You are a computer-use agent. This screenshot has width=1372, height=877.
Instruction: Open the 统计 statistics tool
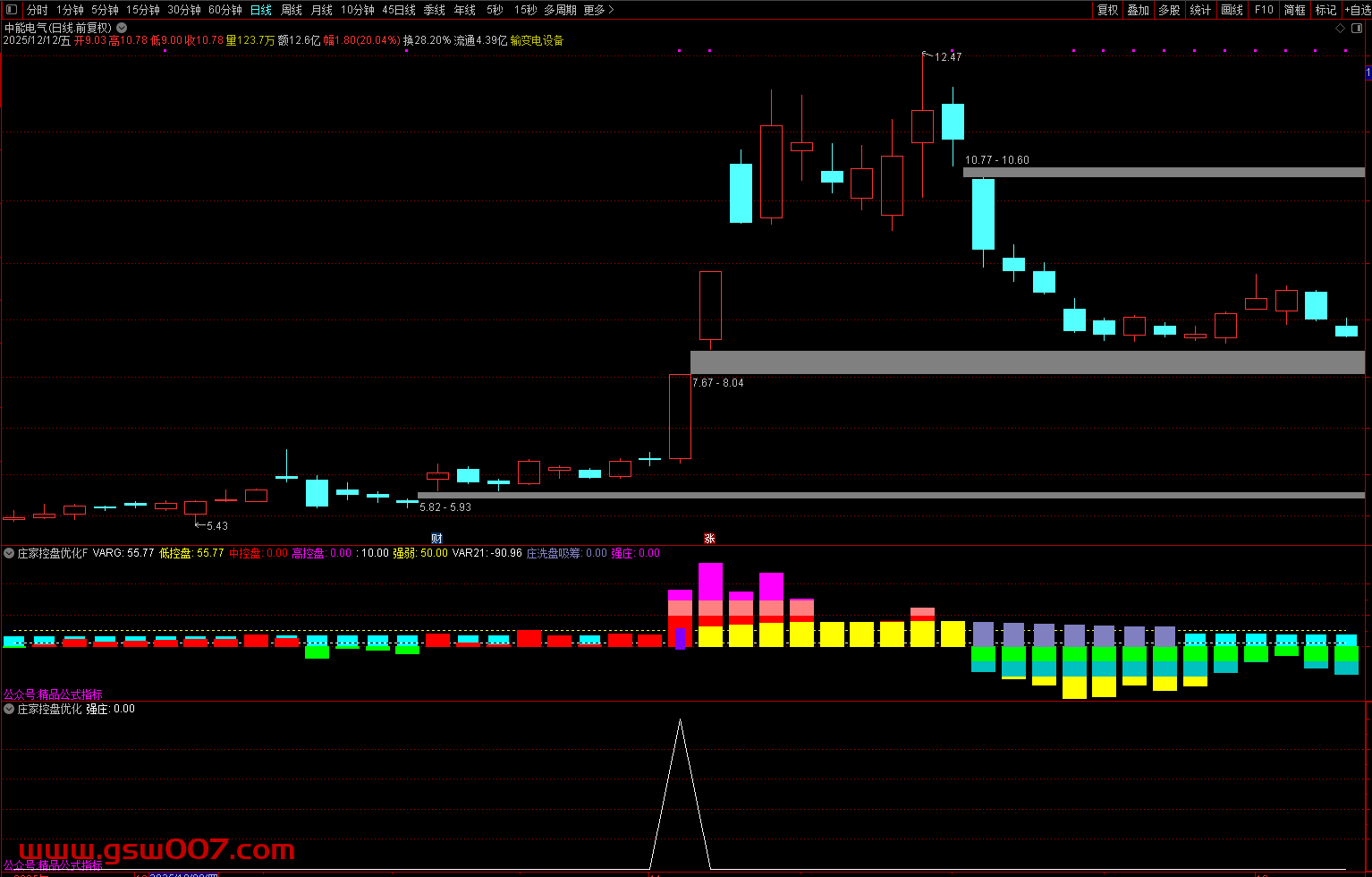coord(1200,10)
